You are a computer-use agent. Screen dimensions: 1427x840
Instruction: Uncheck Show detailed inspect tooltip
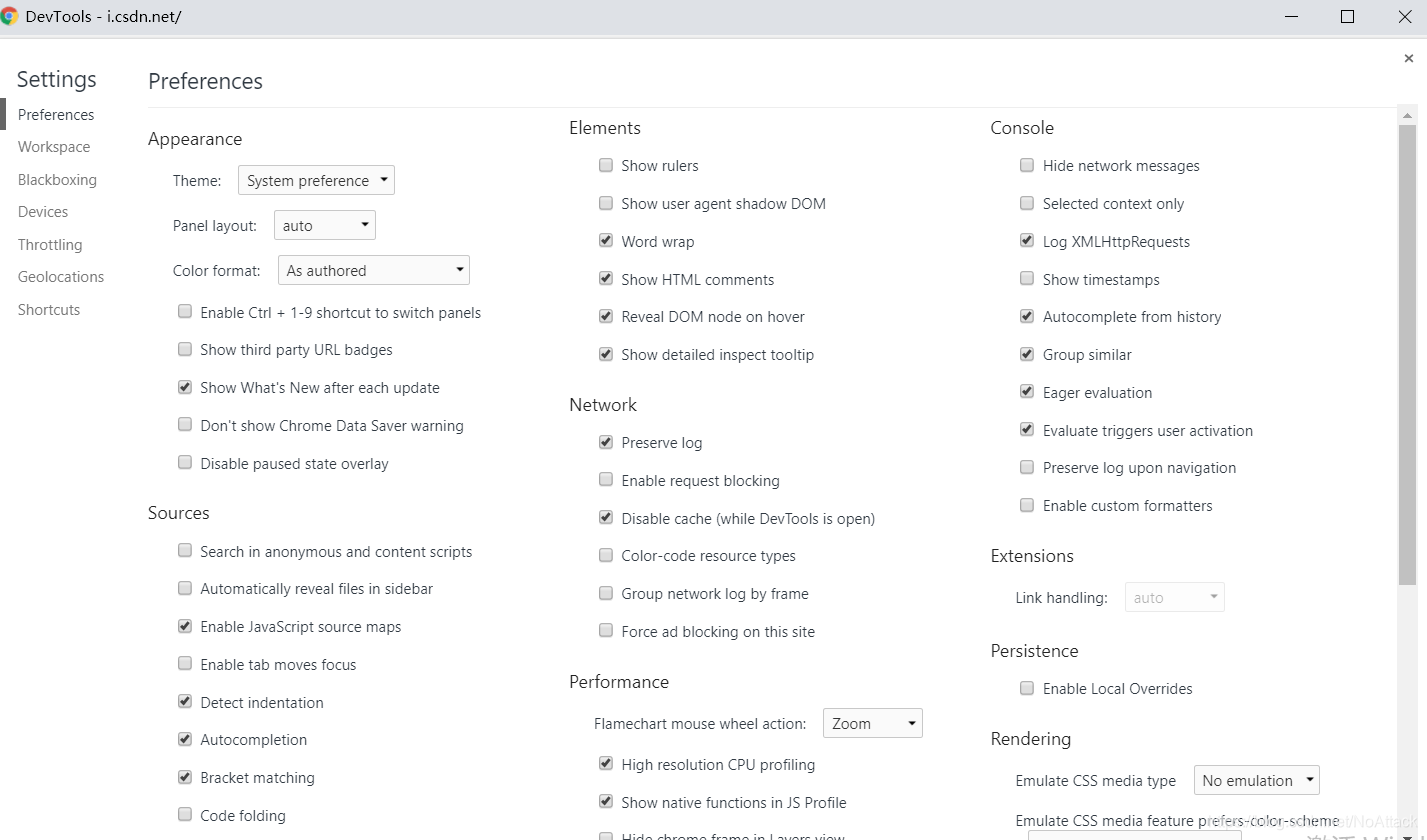pyautogui.click(x=606, y=354)
